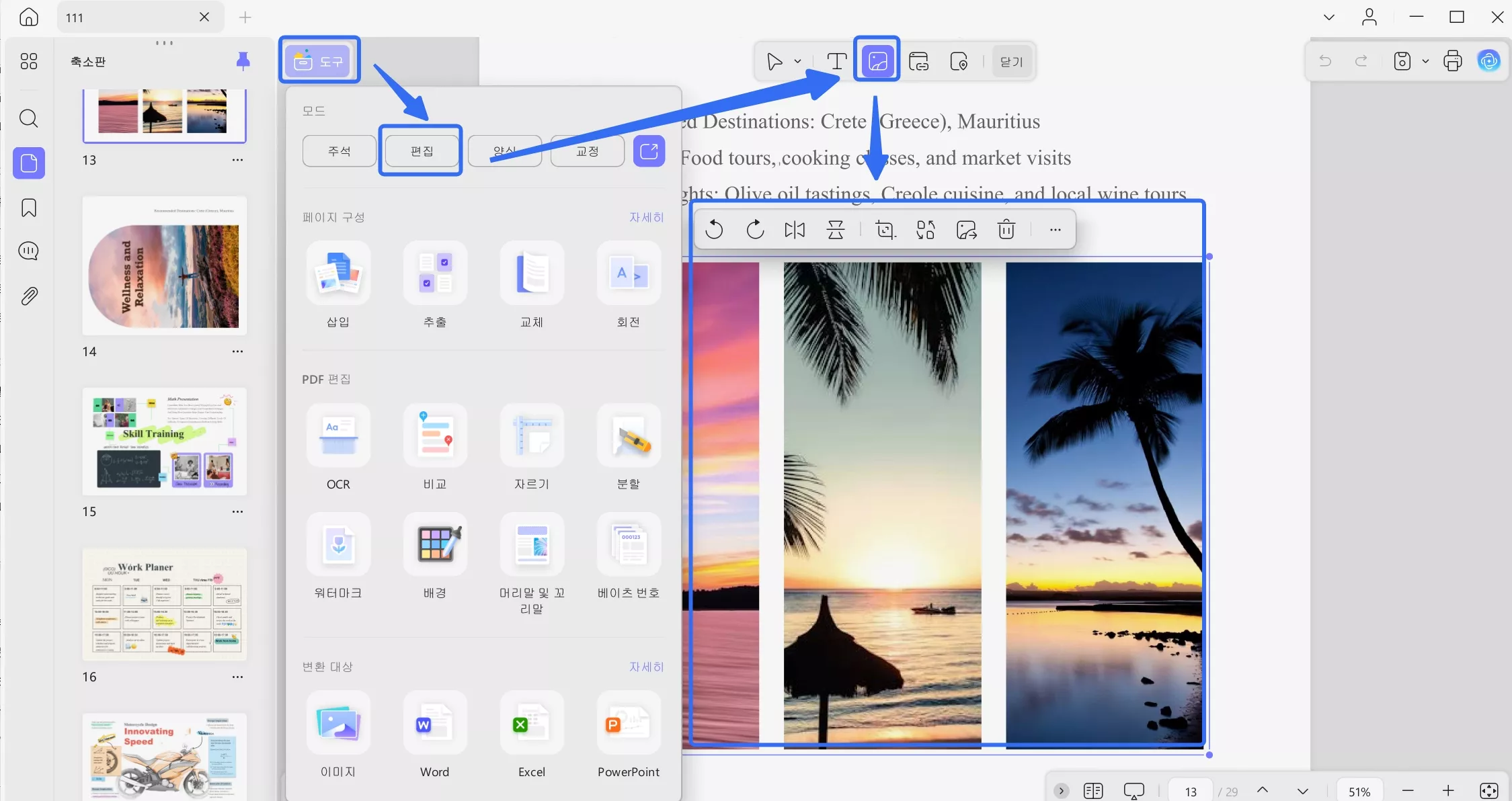Launch the OCR tool
Image resolution: width=1512 pixels, height=801 pixels.
click(338, 448)
